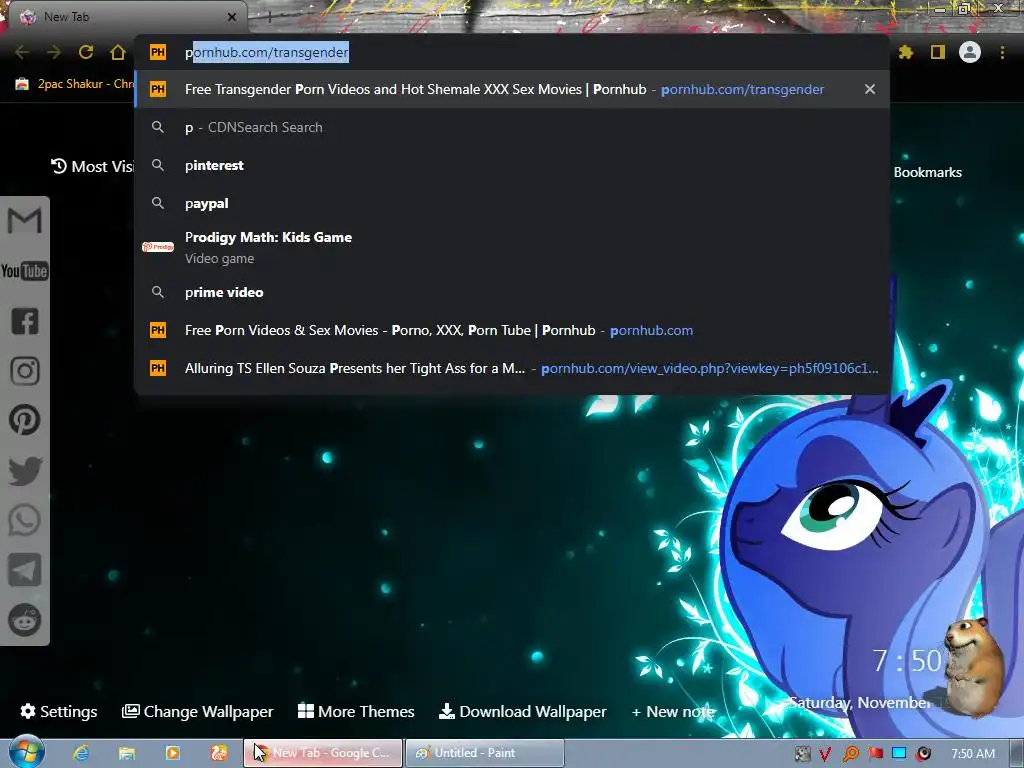Click the address bar text field
1024x768 pixels.
[512, 52]
